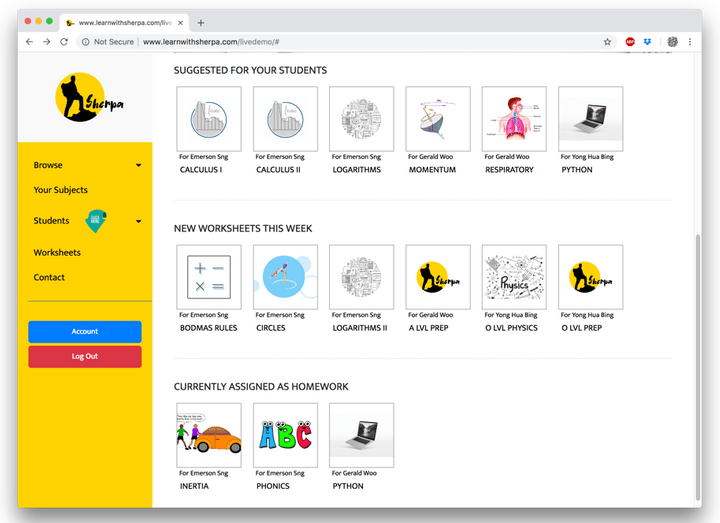Click the blue Account button
720x523 pixels.
click(x=85, y=332)
